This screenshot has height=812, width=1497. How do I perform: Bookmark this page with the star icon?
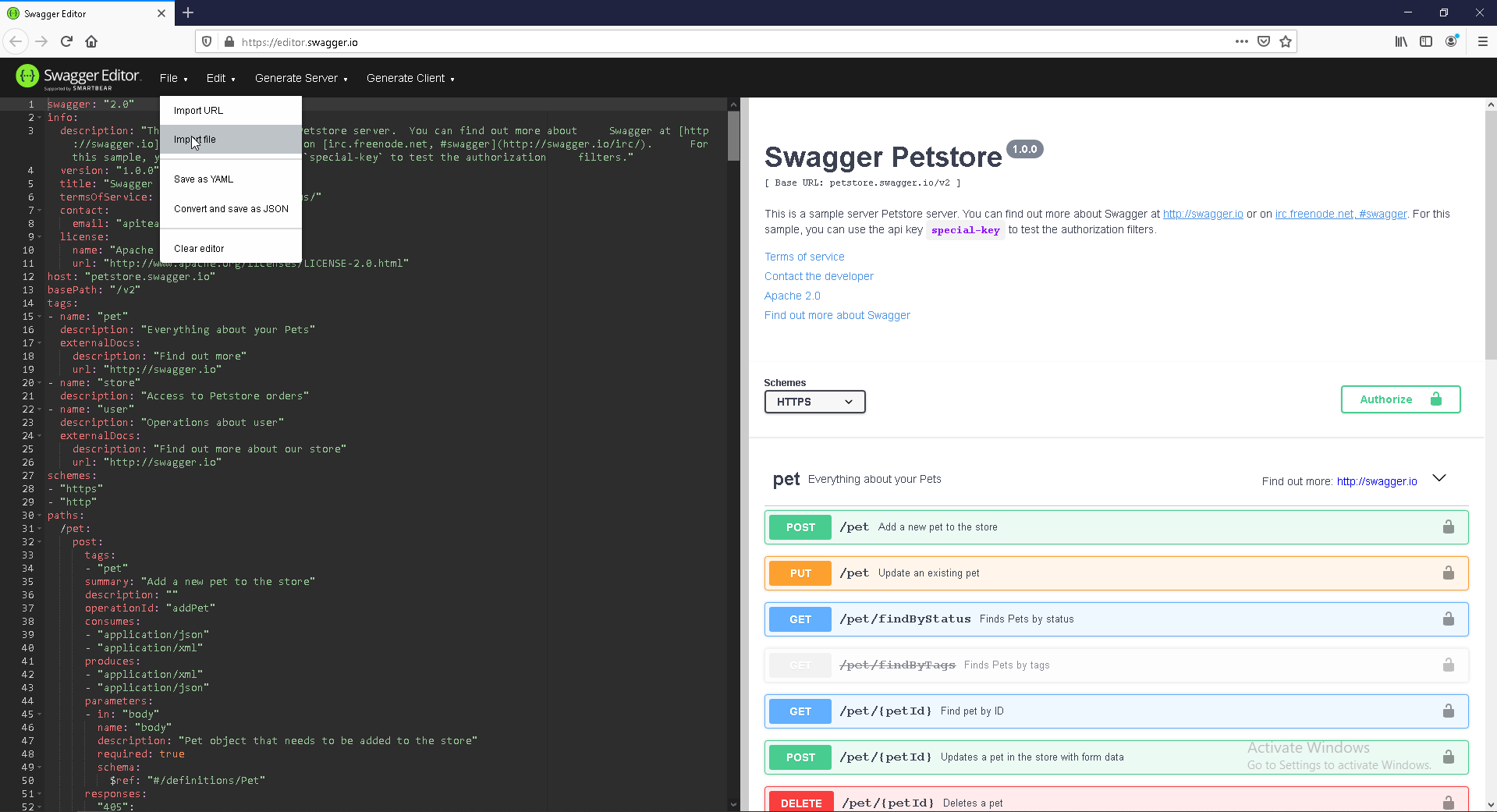1286,42
